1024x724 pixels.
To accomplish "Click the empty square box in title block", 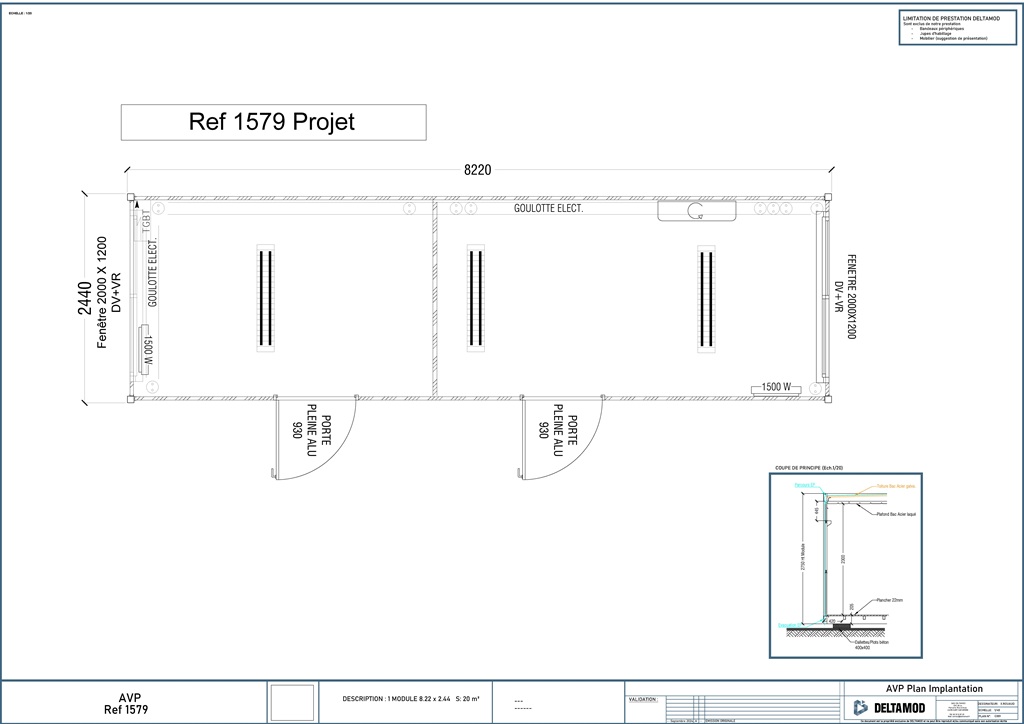I will coord(293,702).
